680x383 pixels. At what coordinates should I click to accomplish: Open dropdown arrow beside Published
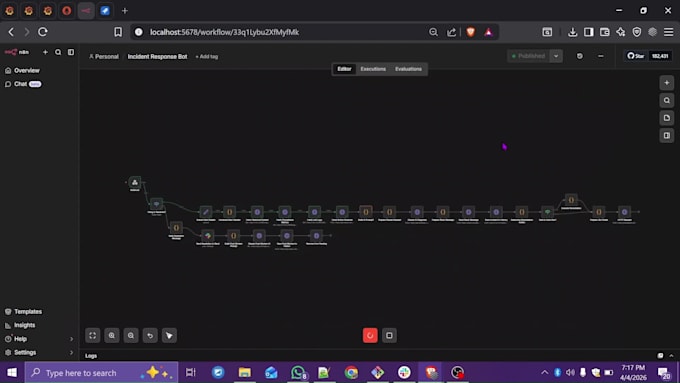coord(556,56)
